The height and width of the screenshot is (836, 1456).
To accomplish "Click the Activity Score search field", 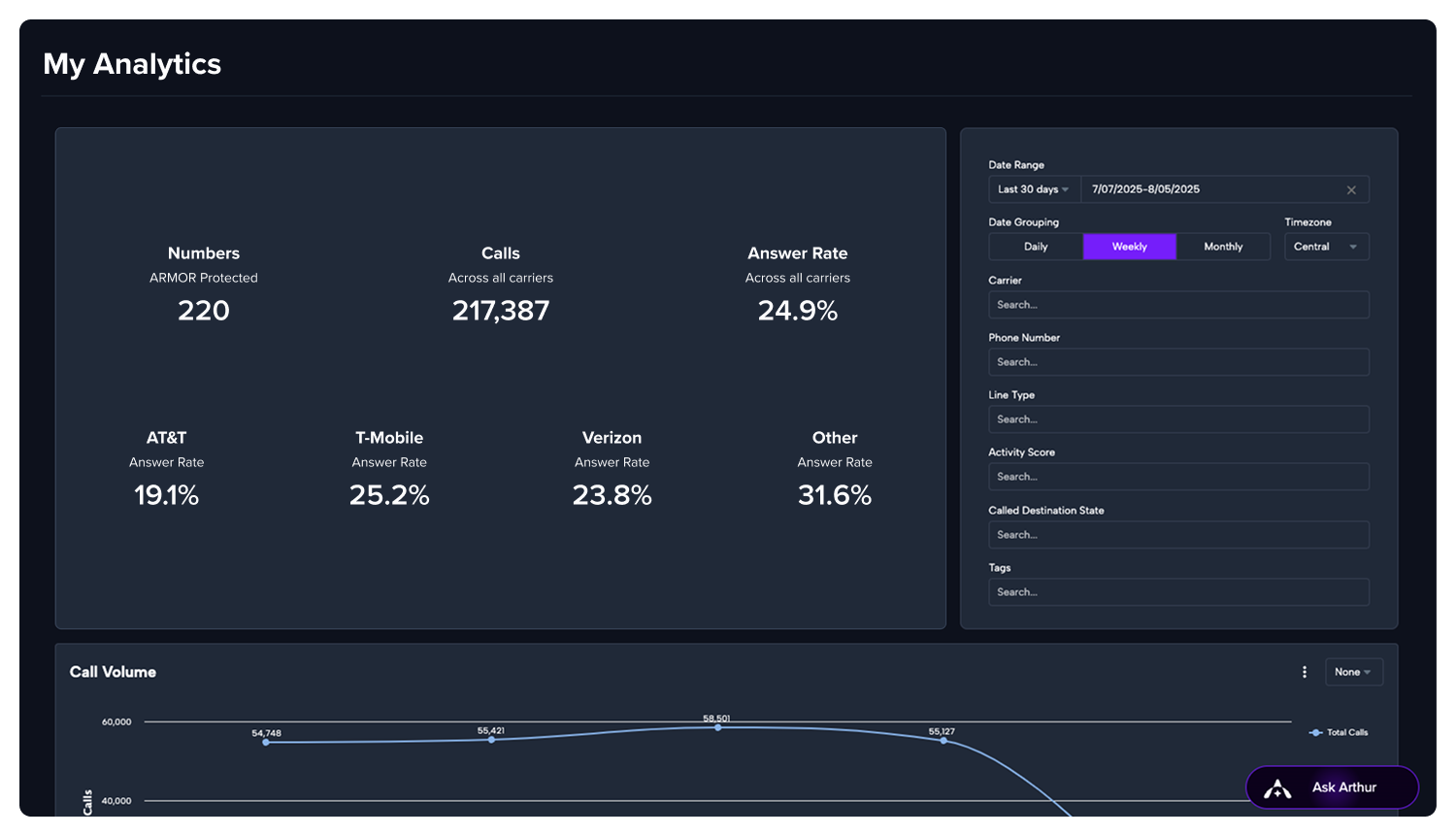I will coord(1178,476).
